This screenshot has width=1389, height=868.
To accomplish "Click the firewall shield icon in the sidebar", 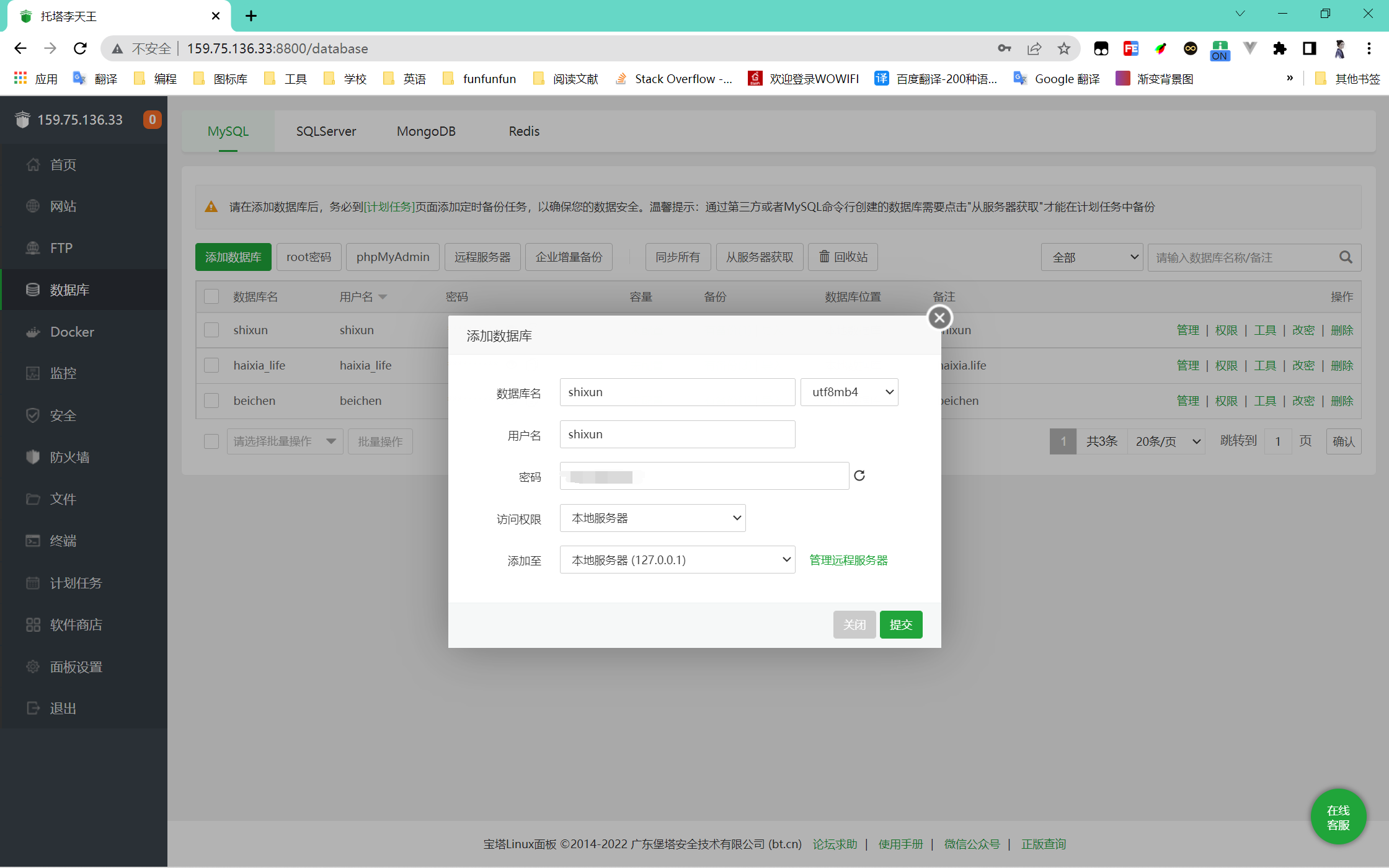I will click(33, 457).
